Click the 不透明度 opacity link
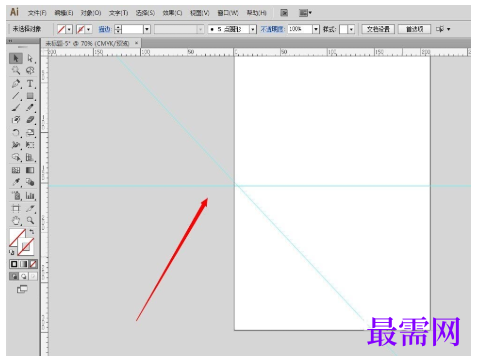This screenshot has width=479, height=363. click(272, 29)
